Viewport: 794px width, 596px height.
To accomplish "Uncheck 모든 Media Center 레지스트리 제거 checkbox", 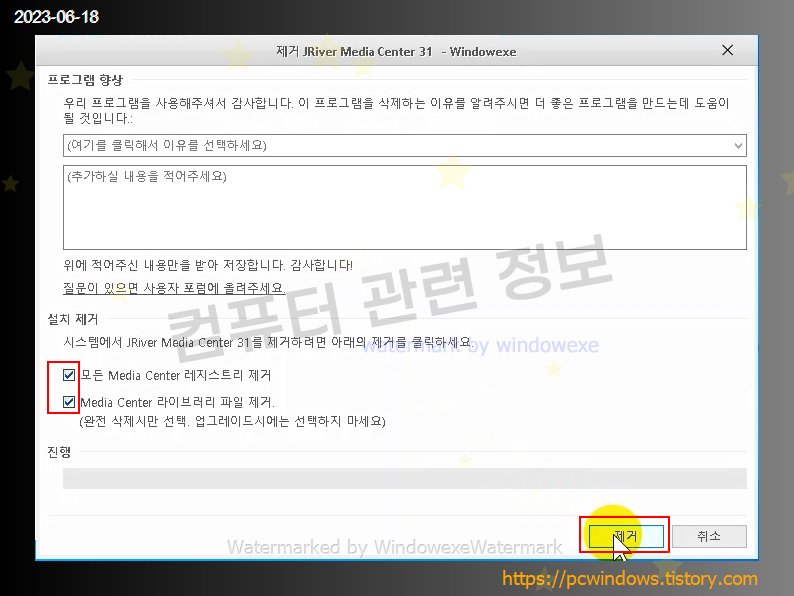I will click(69, 375).
